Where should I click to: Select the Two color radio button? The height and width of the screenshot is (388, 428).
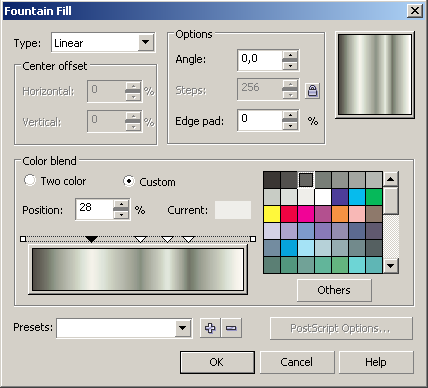[x=30, y=180]
